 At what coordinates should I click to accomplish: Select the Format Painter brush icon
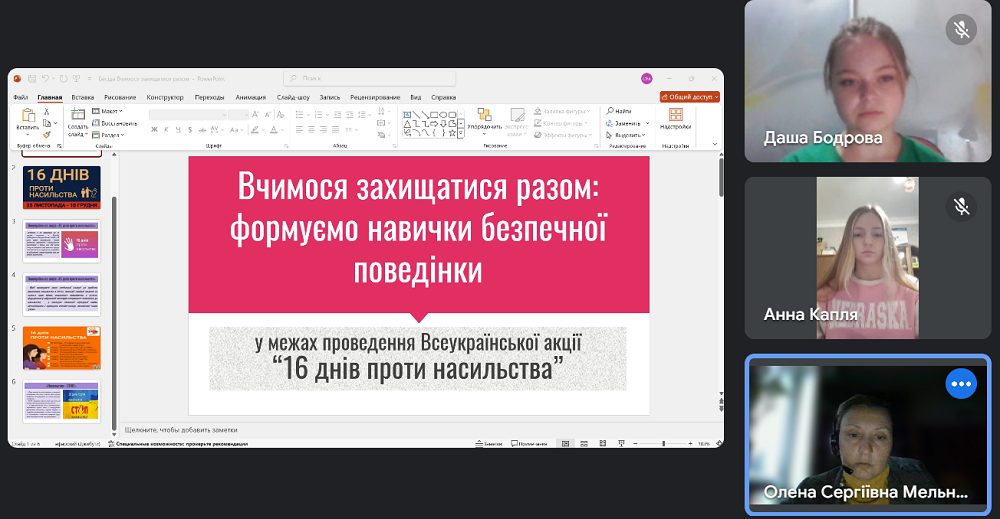click(47, 135)
